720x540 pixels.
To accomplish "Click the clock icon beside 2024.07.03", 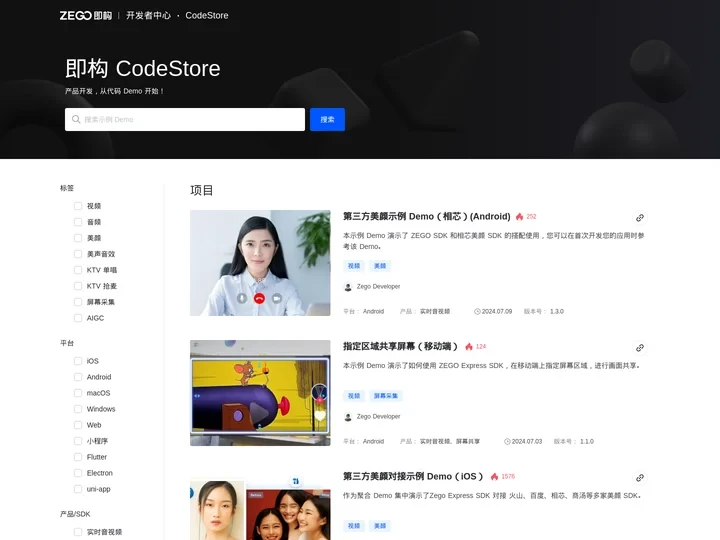I will click(x=507, y=441).
